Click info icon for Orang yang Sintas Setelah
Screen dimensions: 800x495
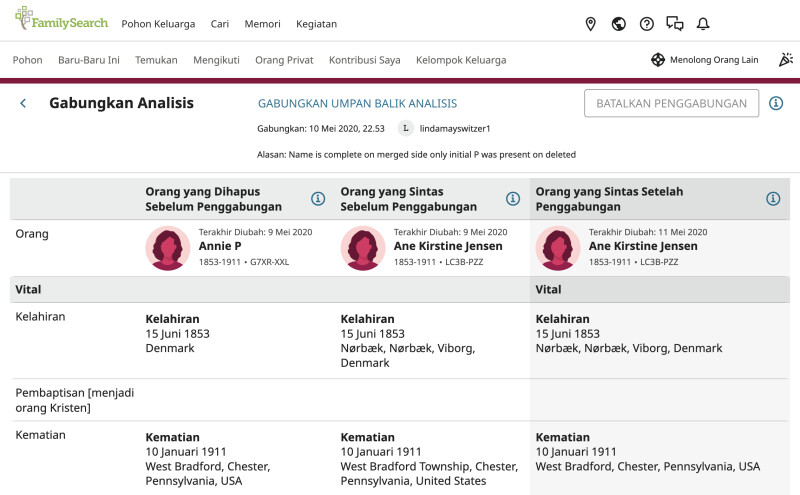773,199
